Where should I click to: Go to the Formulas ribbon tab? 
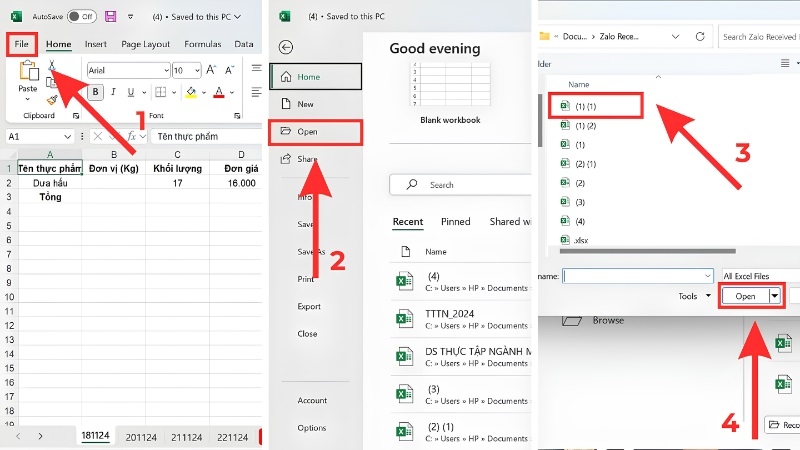[x=203, y=44]
